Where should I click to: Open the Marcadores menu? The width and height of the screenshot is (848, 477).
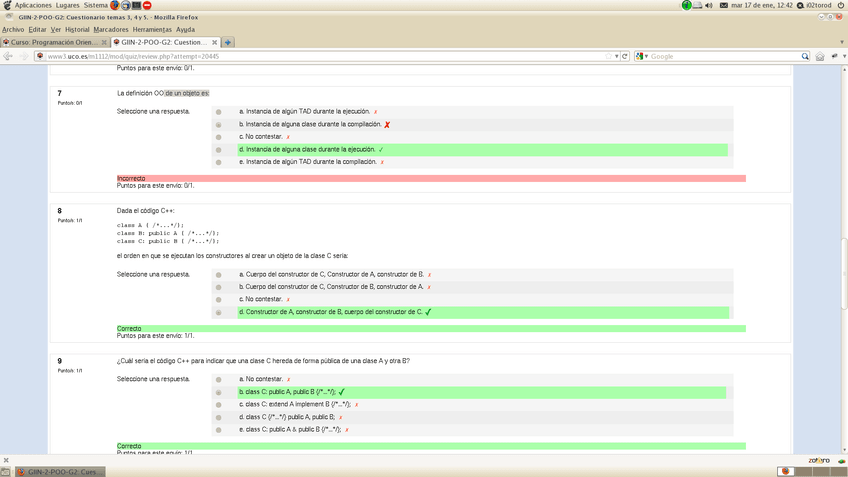click(x=110, y=30)
